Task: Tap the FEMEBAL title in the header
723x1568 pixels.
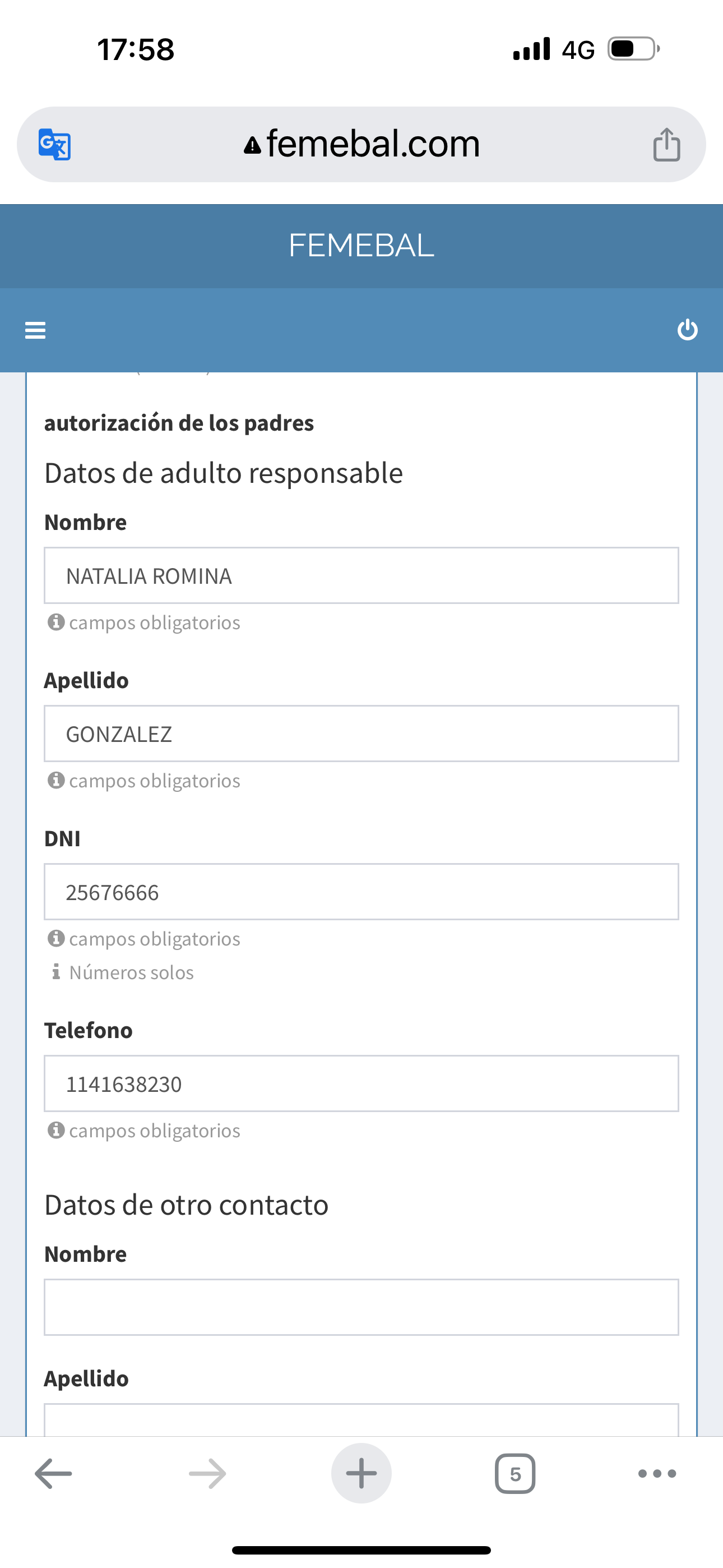Action: pyautogui.click(x=361, y=245)
